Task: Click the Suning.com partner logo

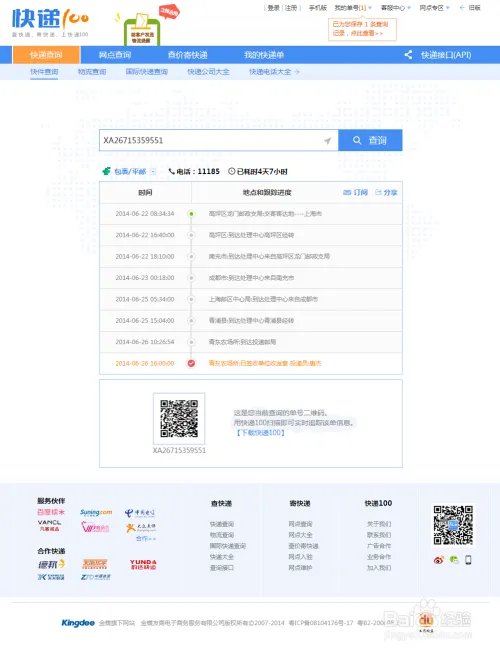Action: [x=96, y=512]
